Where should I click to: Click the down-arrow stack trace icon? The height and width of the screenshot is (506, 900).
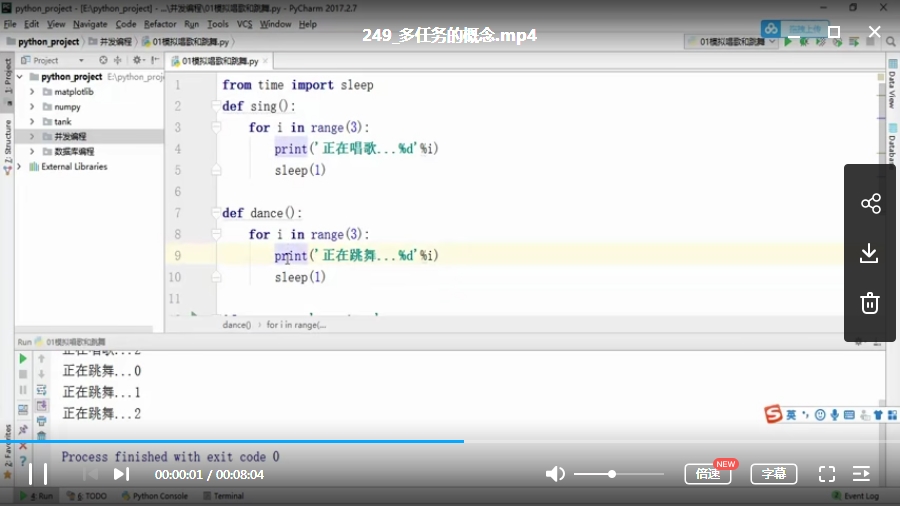point(41,374)
